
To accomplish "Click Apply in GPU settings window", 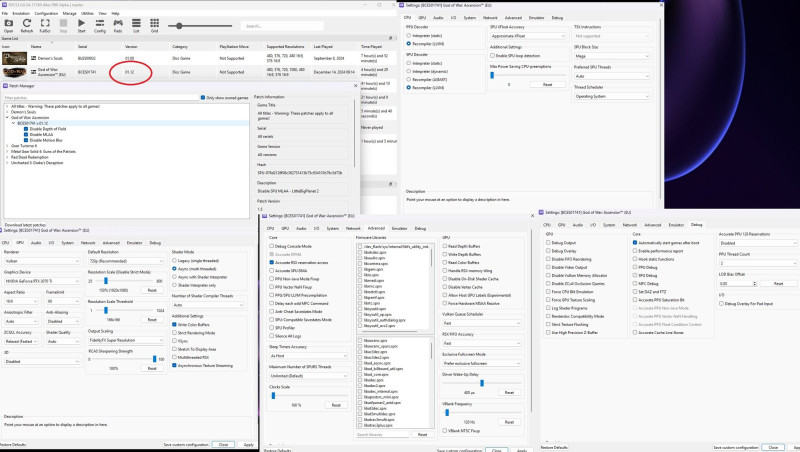I will (248, 445).
